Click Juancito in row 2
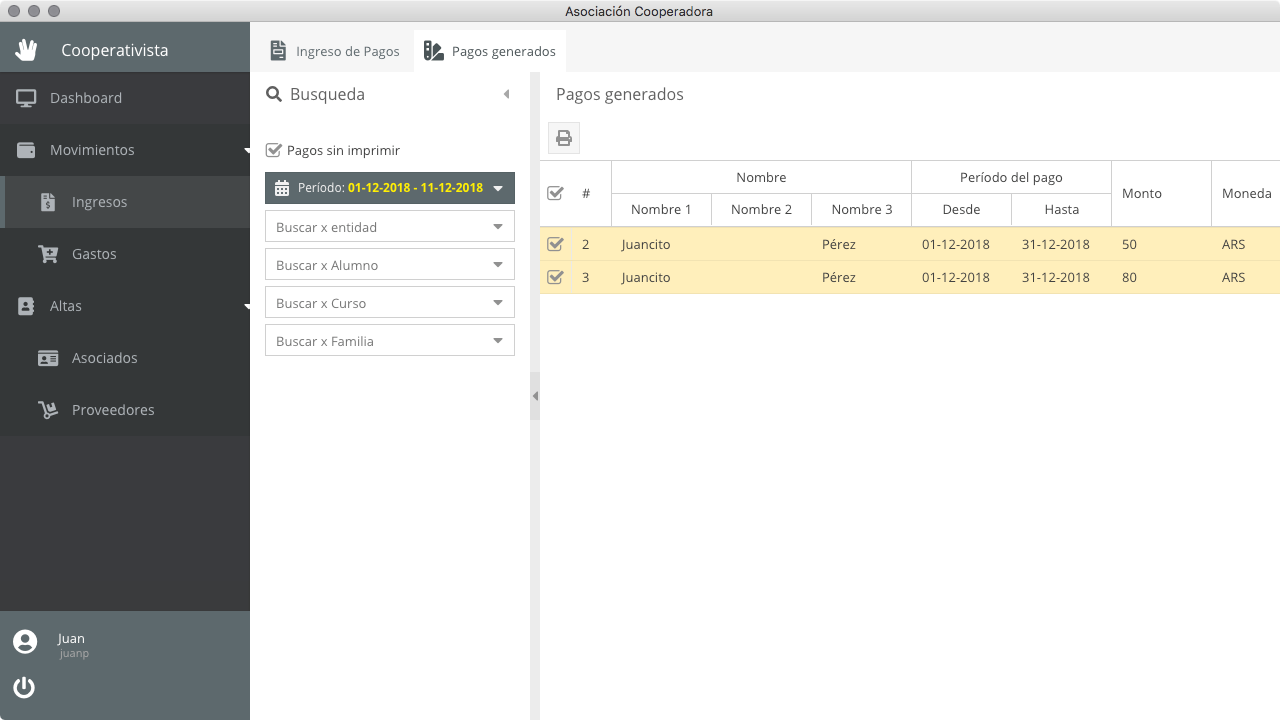The height and width of the screenshot is (720, 1280). (x=646, y=244)
